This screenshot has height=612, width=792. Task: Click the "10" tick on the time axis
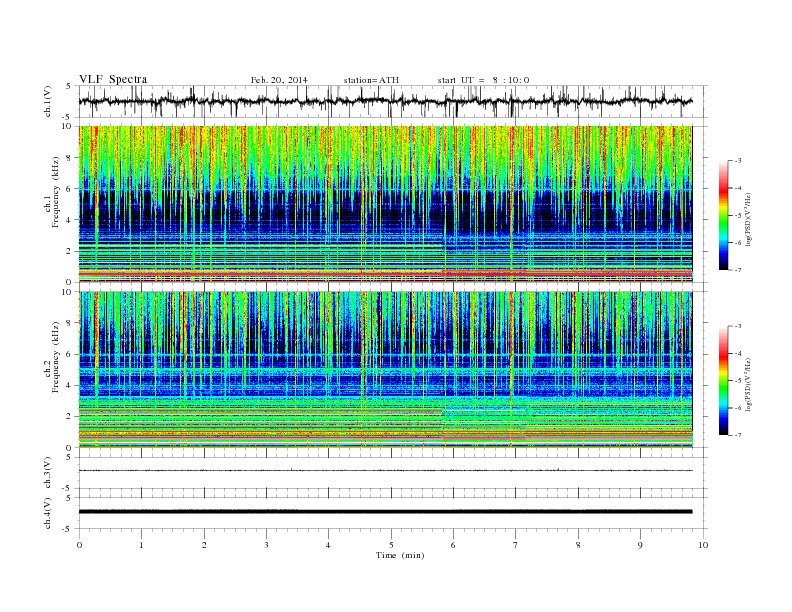coord(703,545)
